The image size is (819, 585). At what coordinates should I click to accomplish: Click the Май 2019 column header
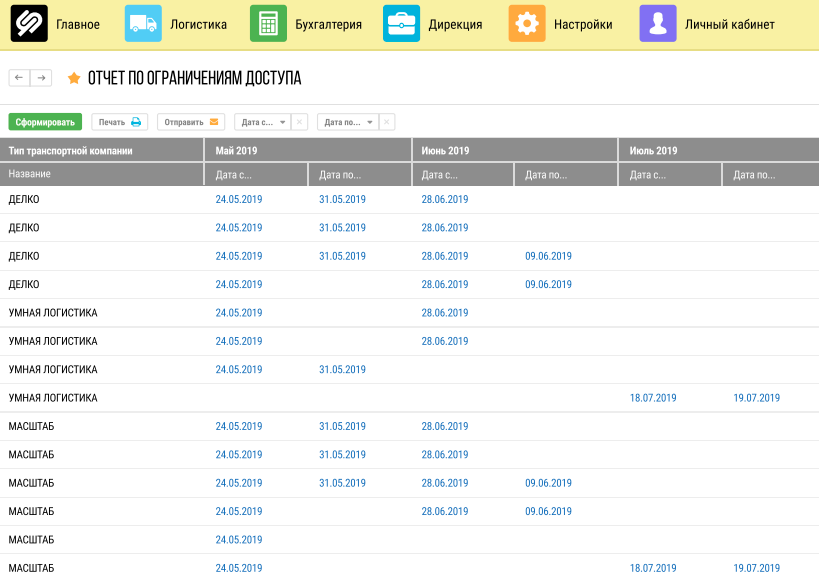click(x=308, y=150)
